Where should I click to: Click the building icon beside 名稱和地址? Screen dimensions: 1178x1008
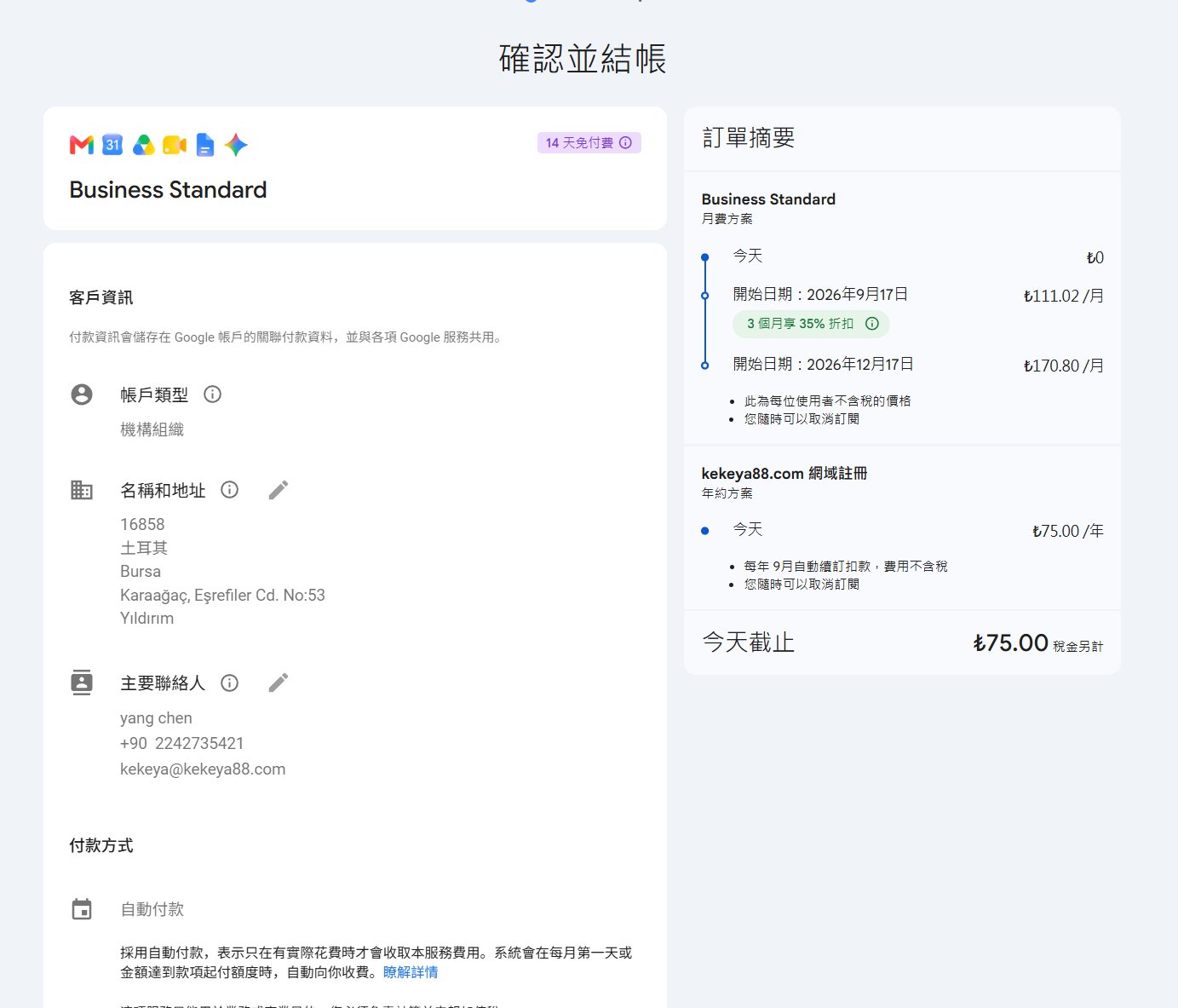click(82, 490)
